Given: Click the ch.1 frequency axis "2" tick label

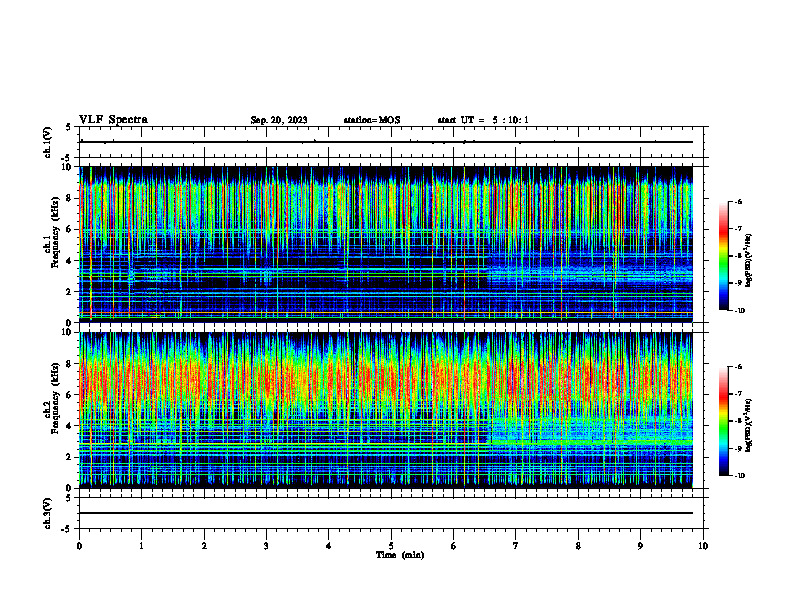Looking at the screenshot, I should click(x=69, y=291).
